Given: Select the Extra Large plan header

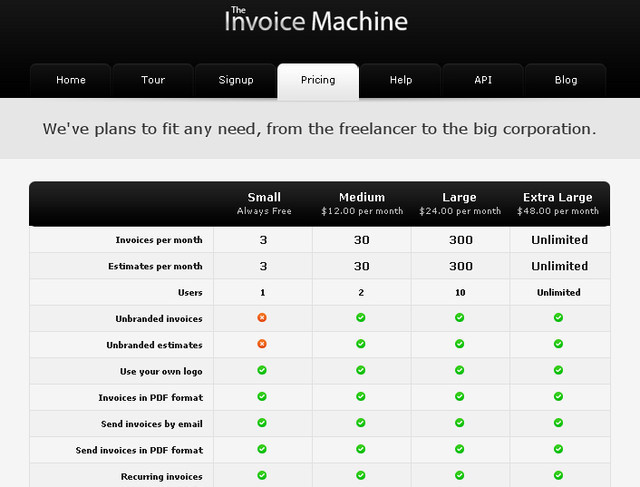Looking at the screenshot, I should tap(558, 203).
